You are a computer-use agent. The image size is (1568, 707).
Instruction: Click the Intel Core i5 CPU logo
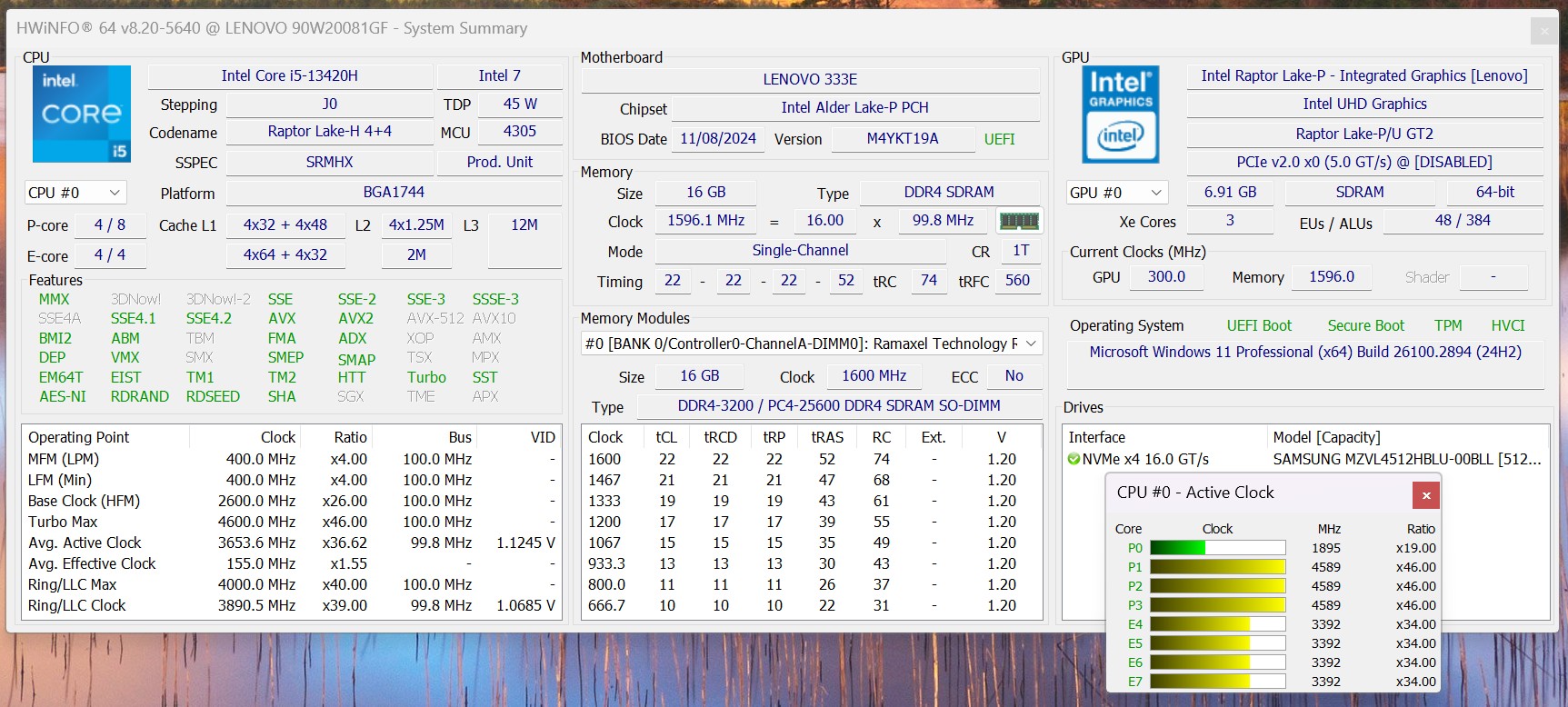click(81, 114)
